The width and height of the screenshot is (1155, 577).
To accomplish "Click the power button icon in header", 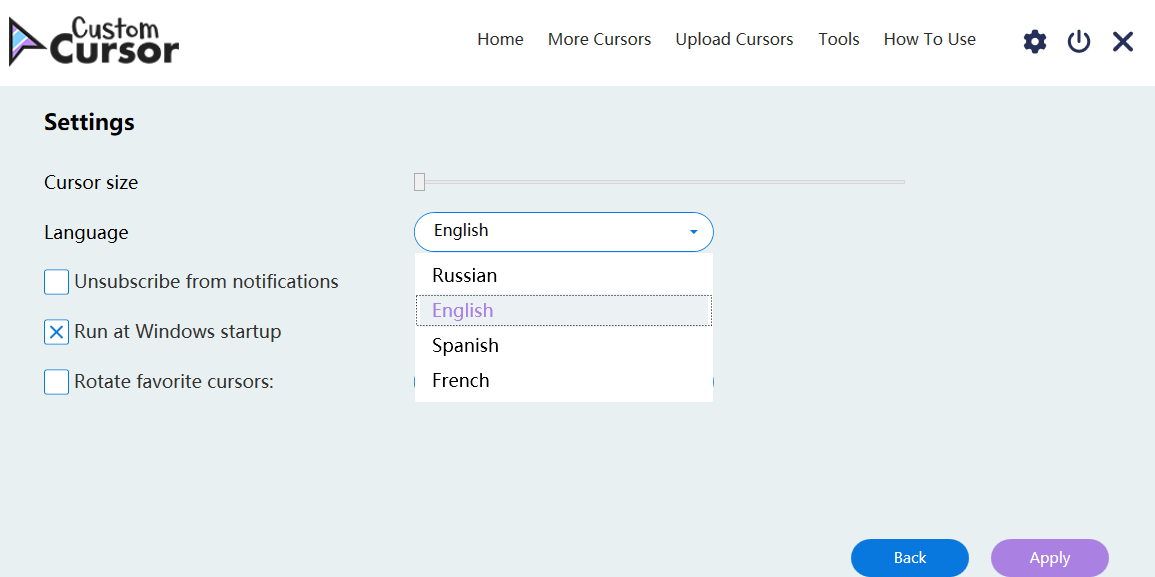I will tap(1078, 40).
